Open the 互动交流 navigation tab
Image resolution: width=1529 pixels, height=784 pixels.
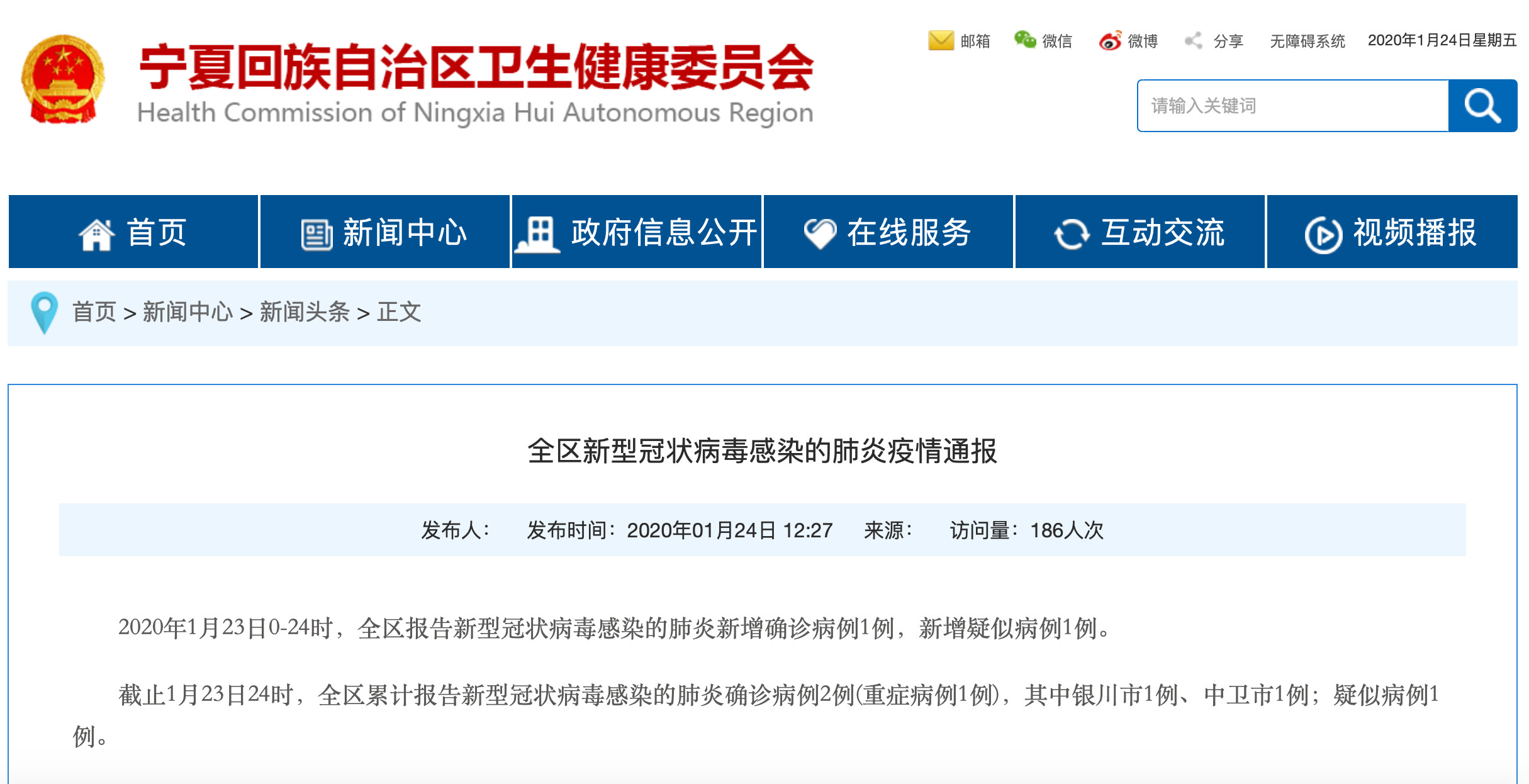tap(1162, 233)
